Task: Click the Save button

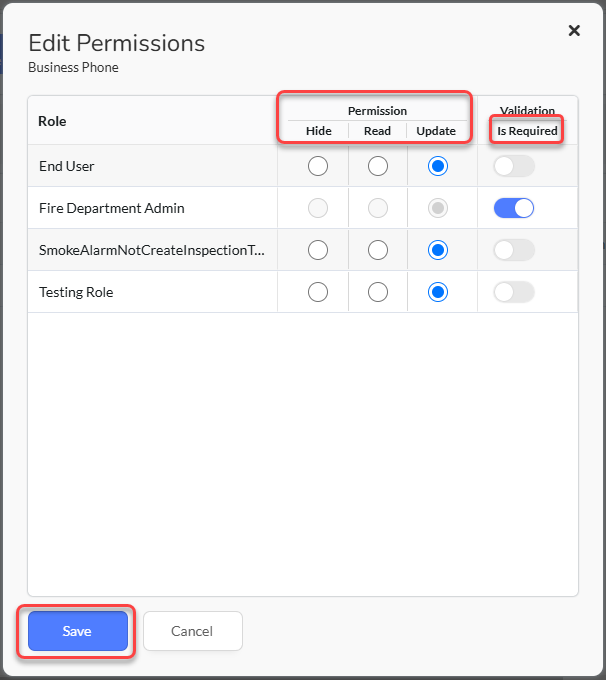Action: (x=78, y=631)
